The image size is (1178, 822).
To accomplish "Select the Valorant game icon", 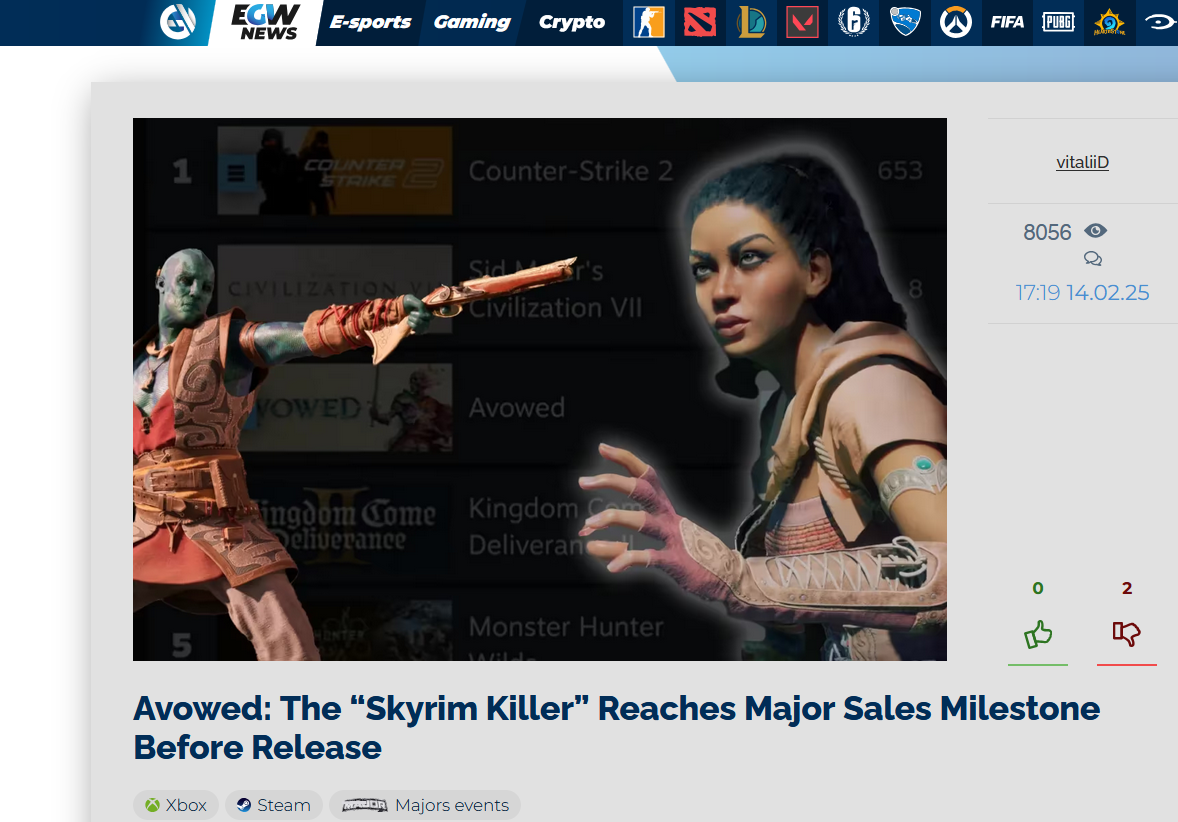I will (x=802, y=22).
